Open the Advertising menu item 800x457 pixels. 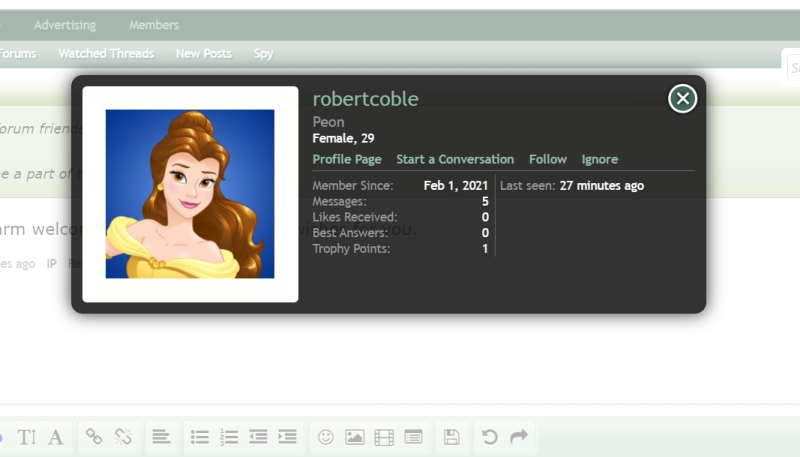65,25
